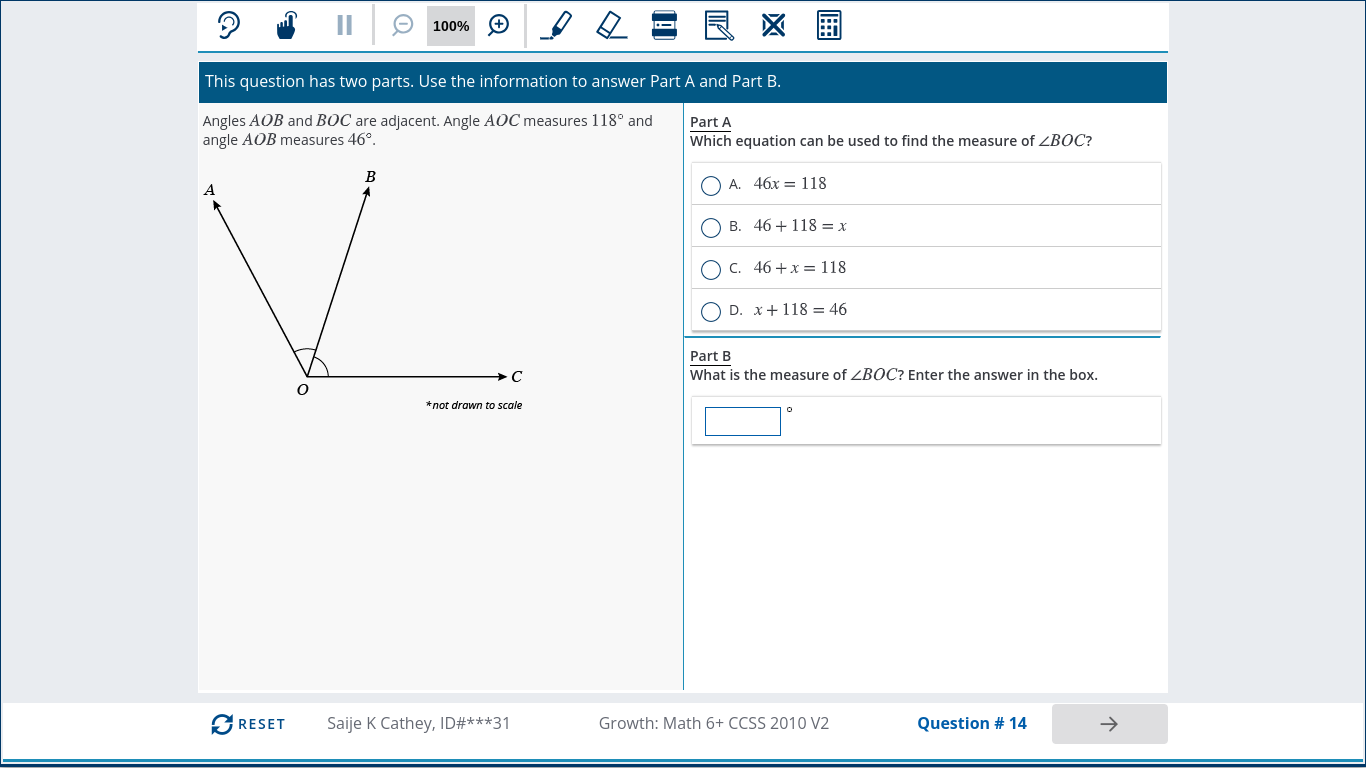Zoom out with the minus magnifier
The height and width of the screenshot is (768, 1366).
(x=402, y=25)
